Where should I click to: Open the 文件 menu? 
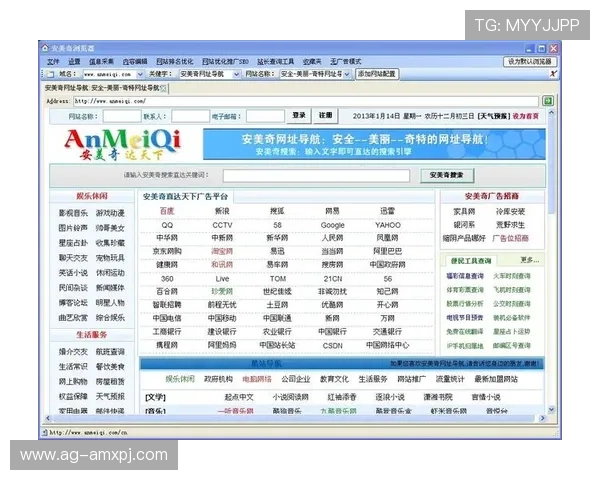click(x=53, y=61)
